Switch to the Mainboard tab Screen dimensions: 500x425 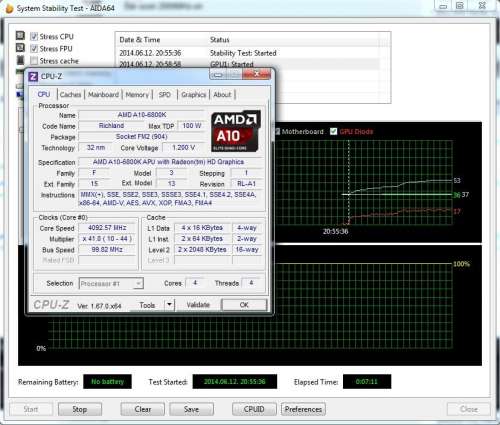pos(103,95)
